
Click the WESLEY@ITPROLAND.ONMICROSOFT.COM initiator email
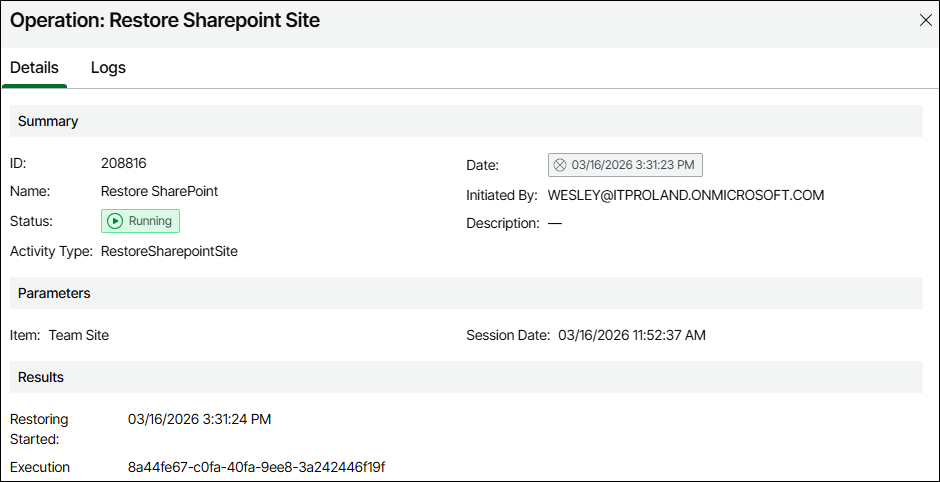686,195
